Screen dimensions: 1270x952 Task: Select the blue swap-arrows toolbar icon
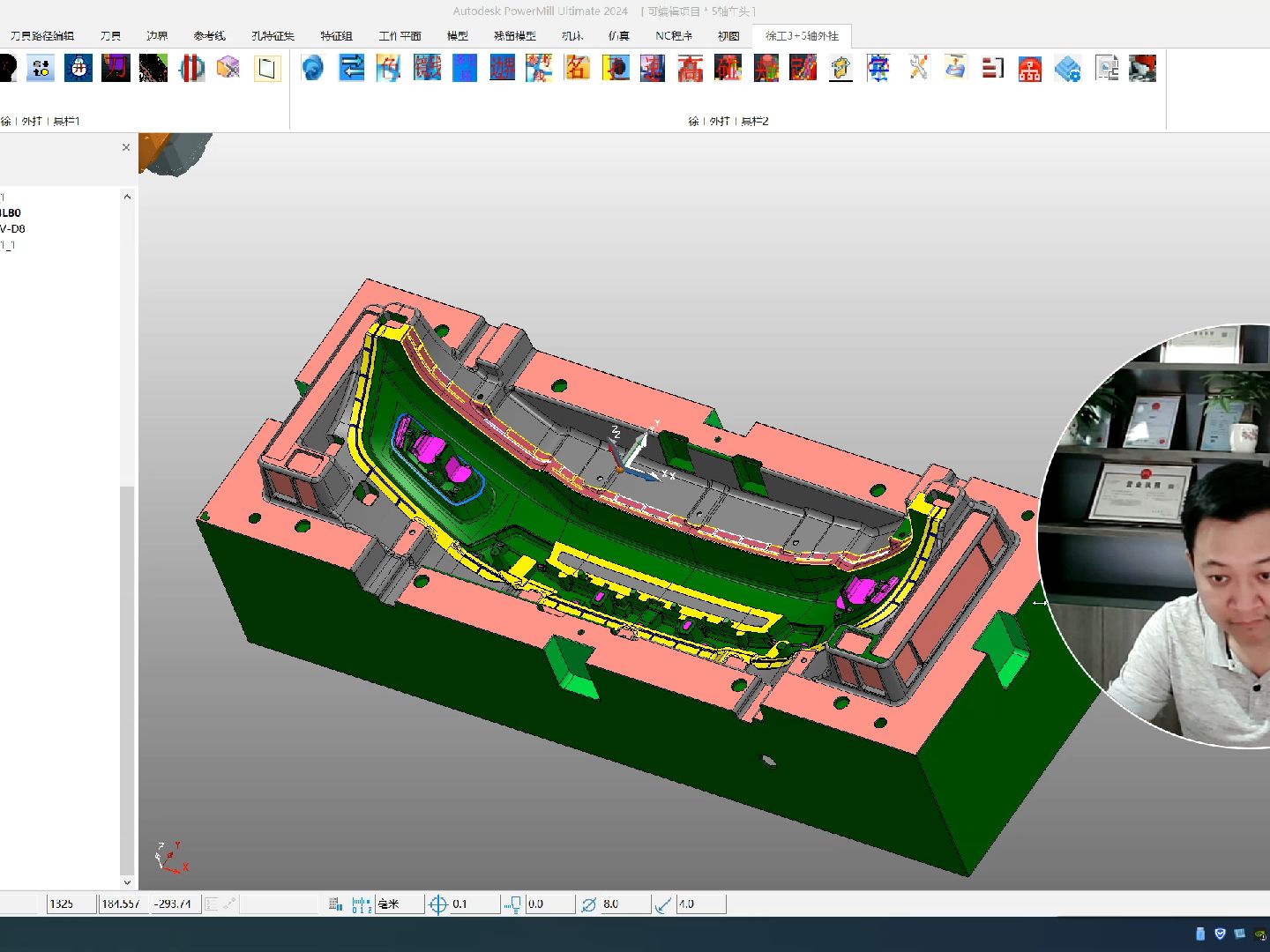click(x=351, y=68)
